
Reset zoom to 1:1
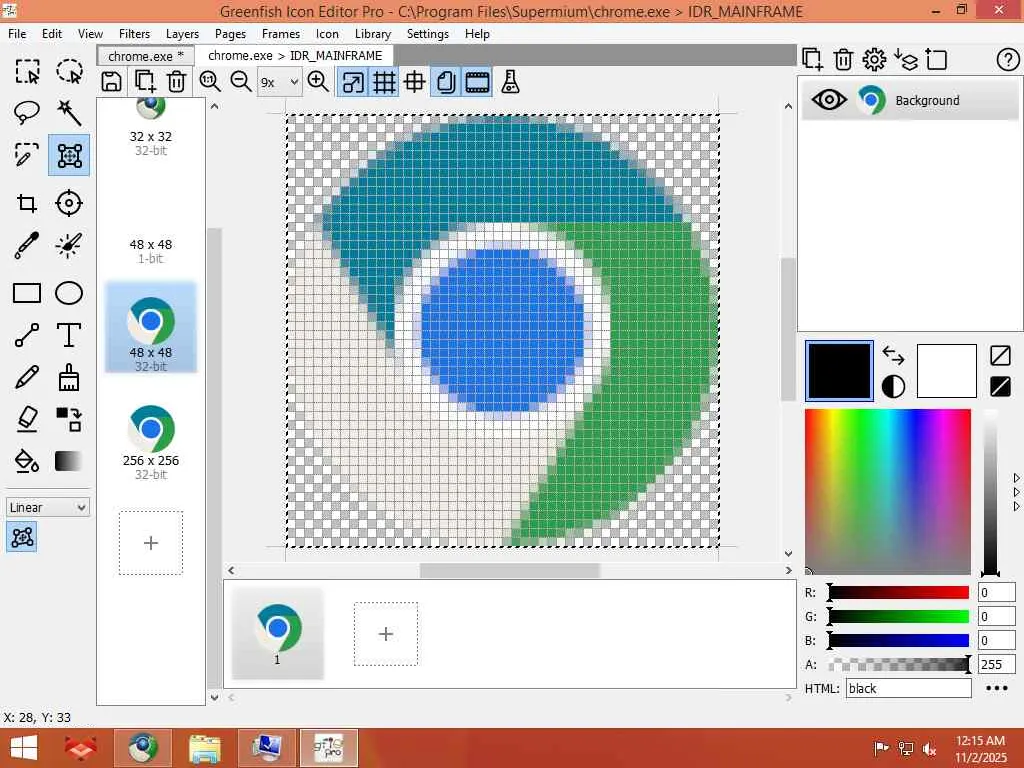(x=210, y=82)
